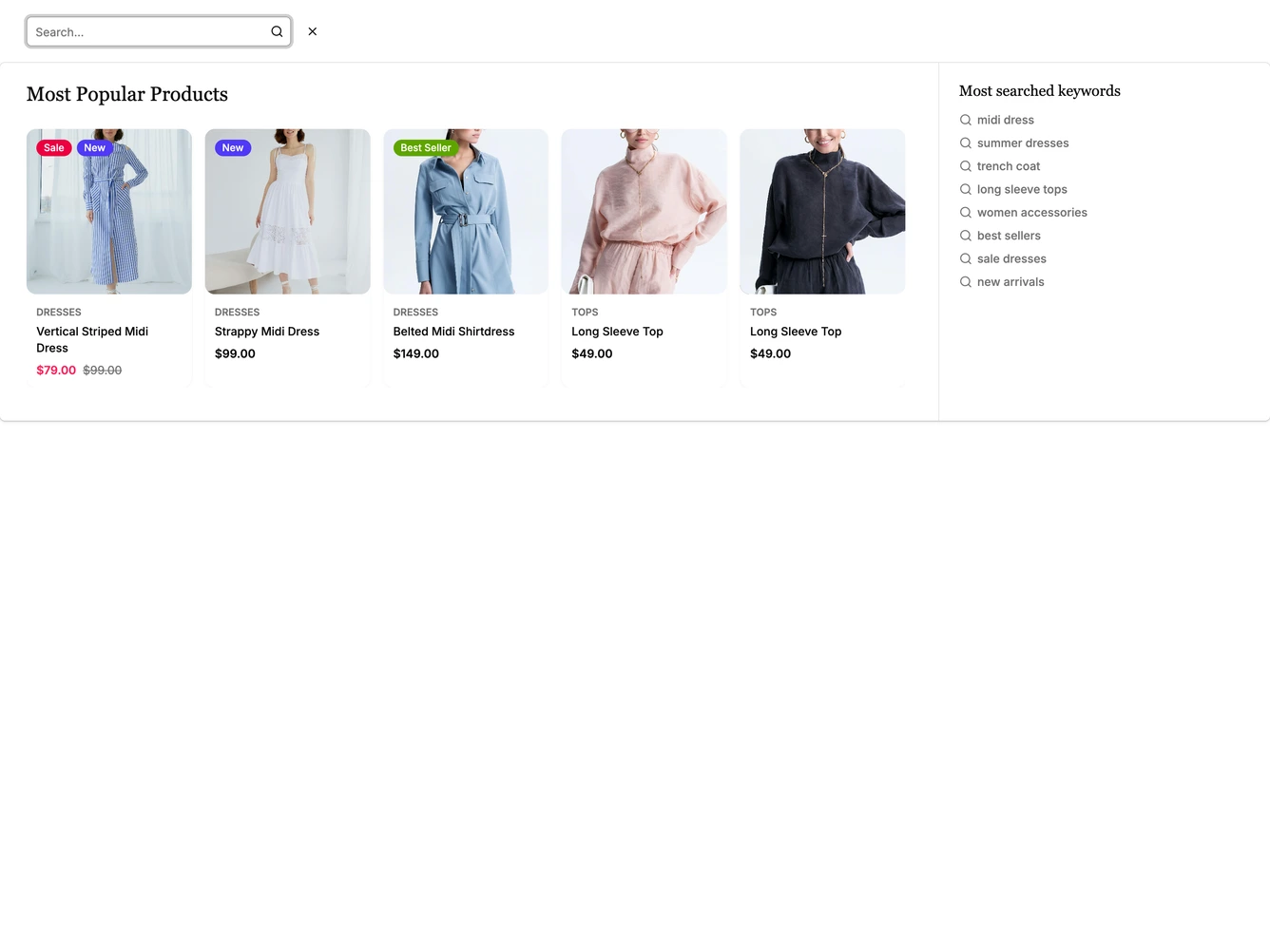This screenshot has width=1270, height=952.
Task: Click TOPS label above pink top title
Action: point(585,313)
